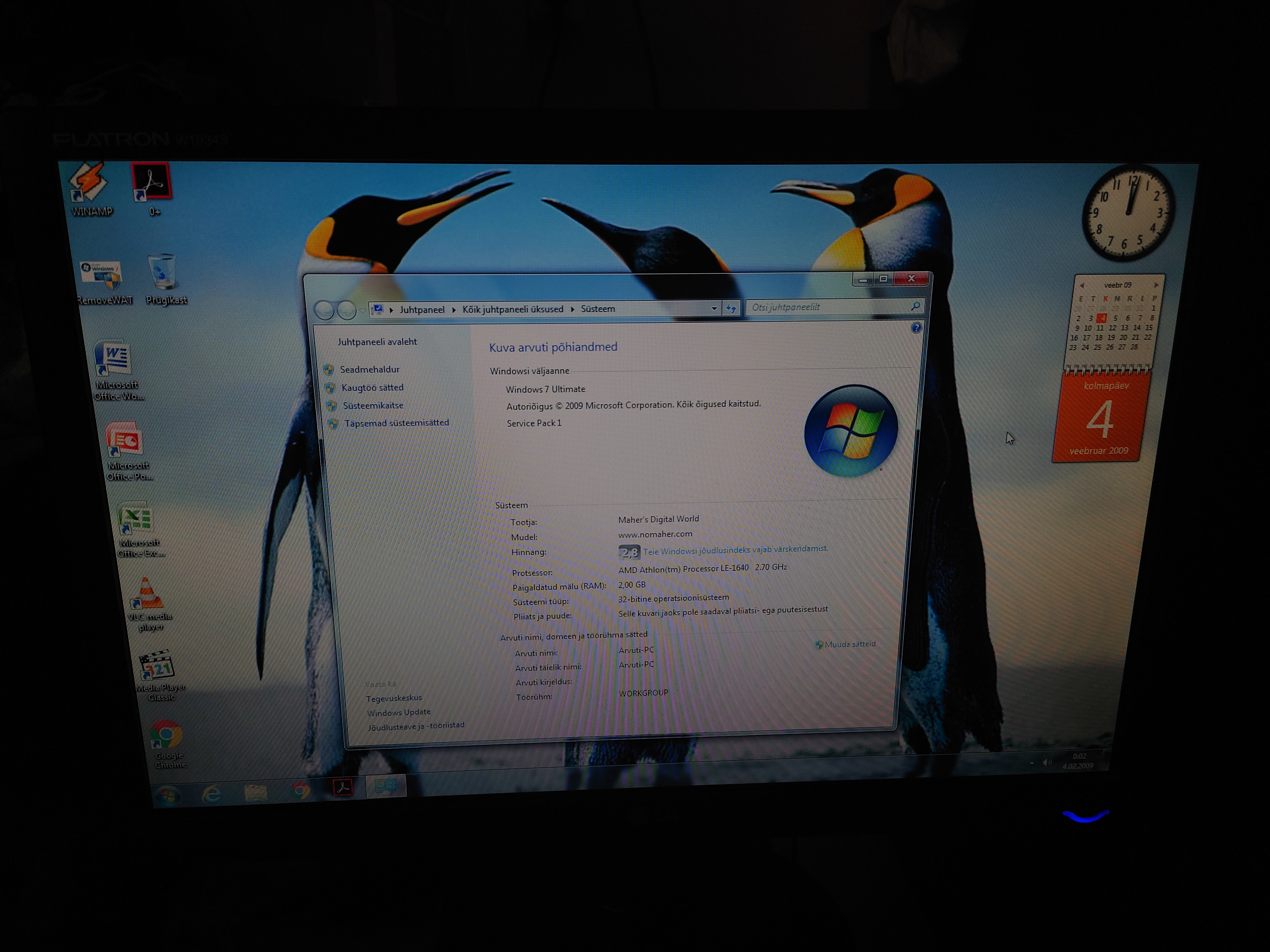
Task: Click the Windows Start orb
Action: point(168,796)
